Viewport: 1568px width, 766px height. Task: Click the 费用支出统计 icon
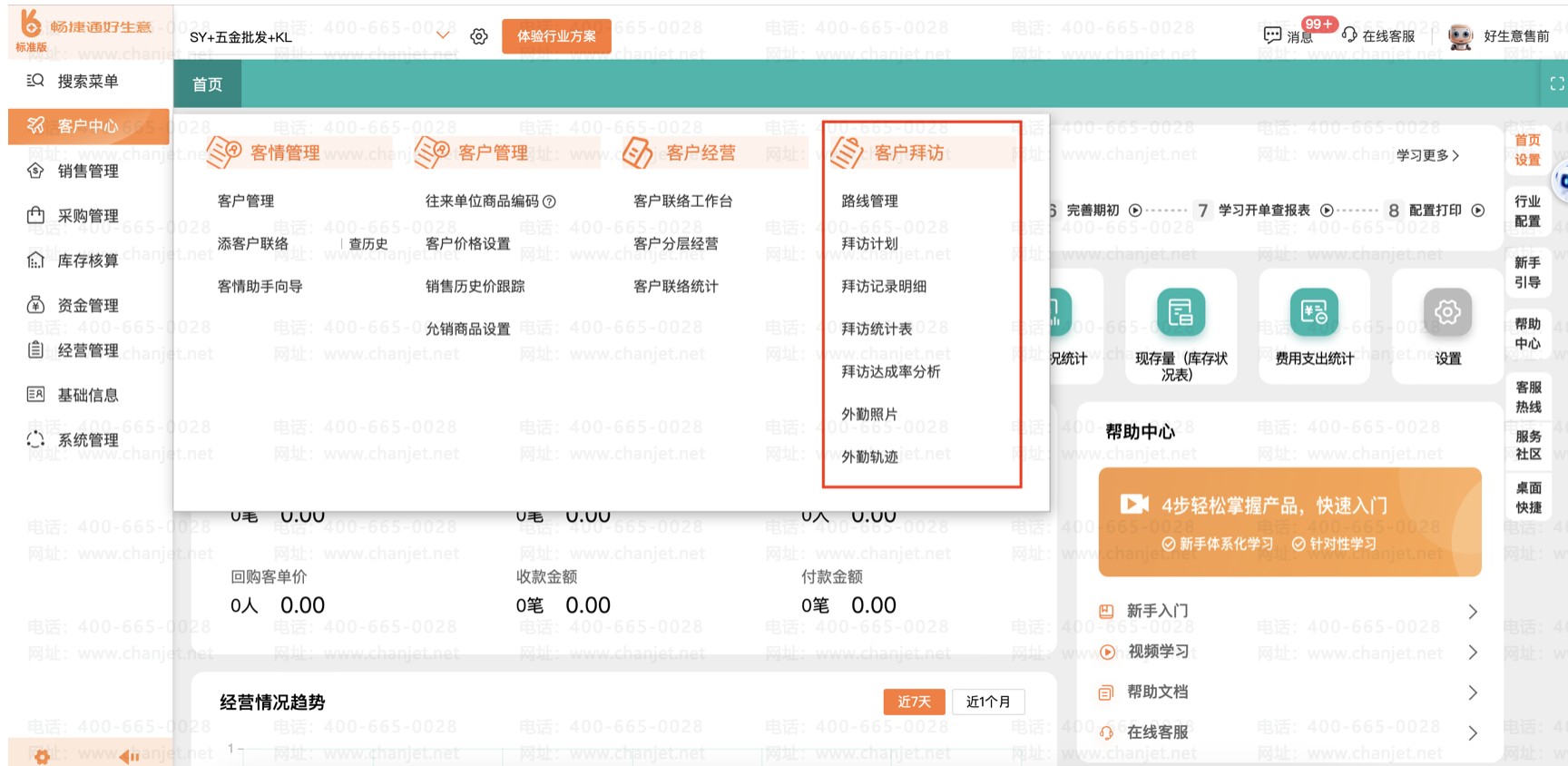[1314, 312]
